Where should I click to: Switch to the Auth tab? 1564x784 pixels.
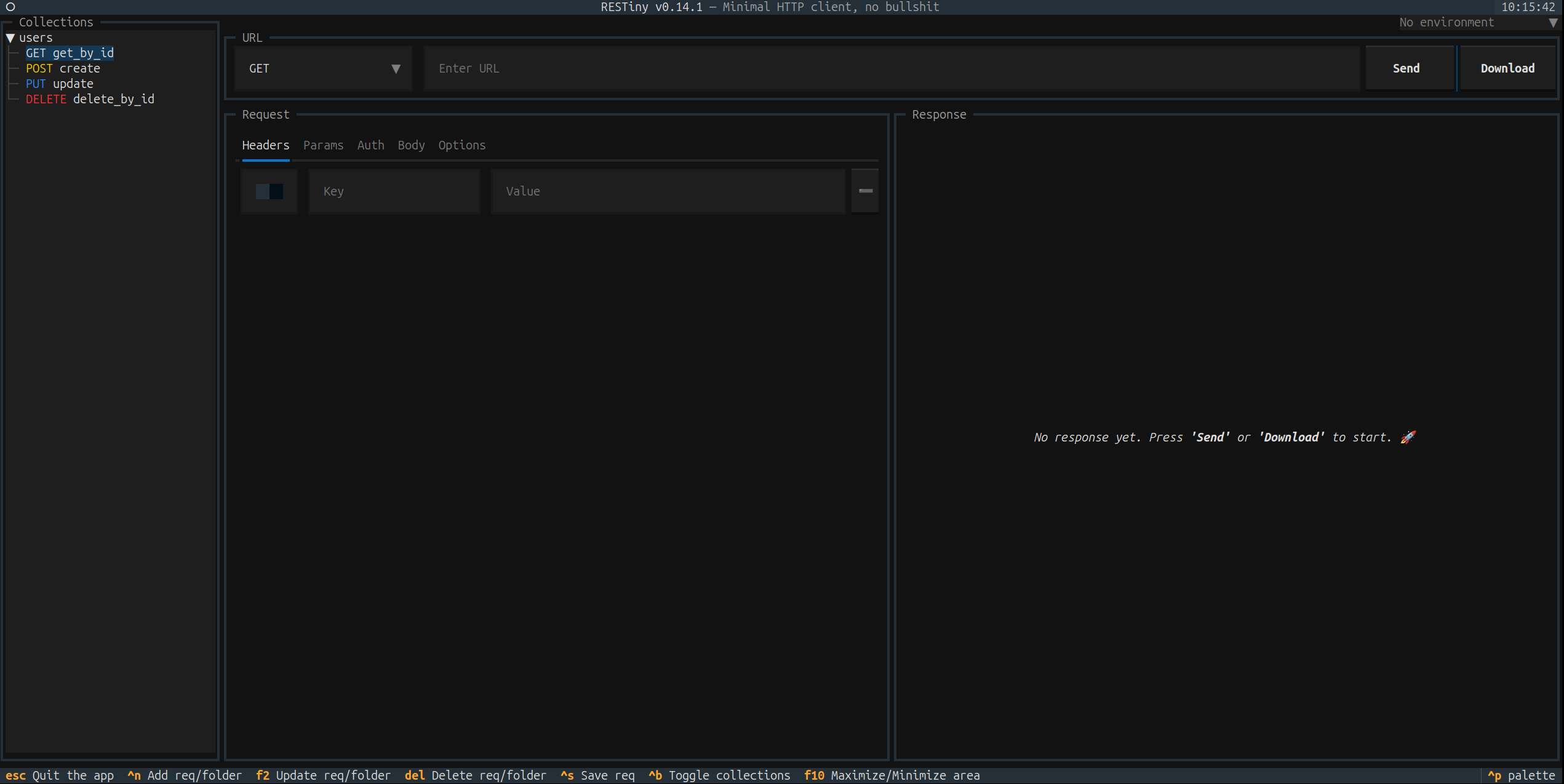point(370,145)
